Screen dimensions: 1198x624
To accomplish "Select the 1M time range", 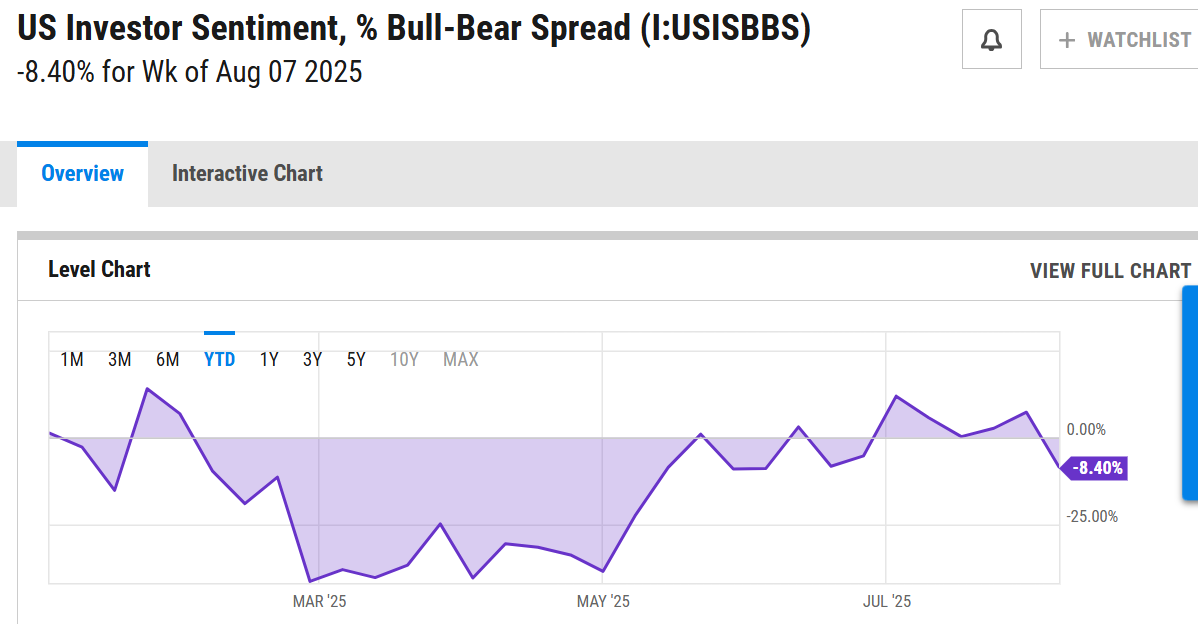I will (72, 359).
